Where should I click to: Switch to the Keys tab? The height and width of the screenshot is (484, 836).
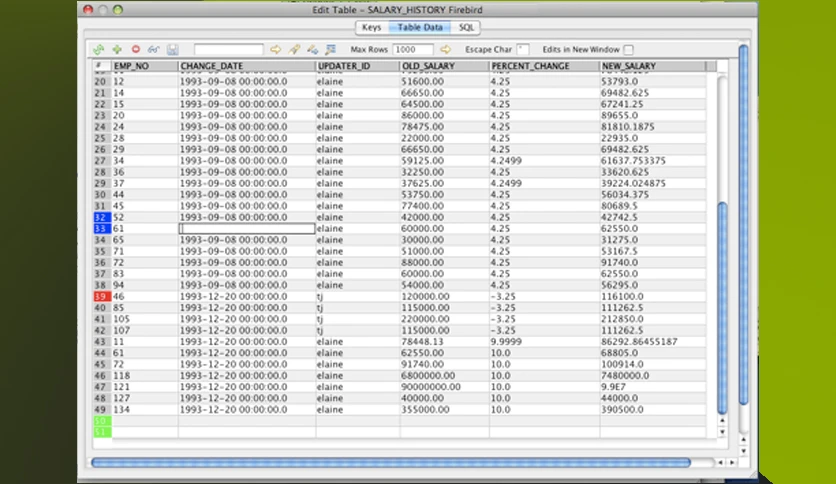click(x=372, y=27)
